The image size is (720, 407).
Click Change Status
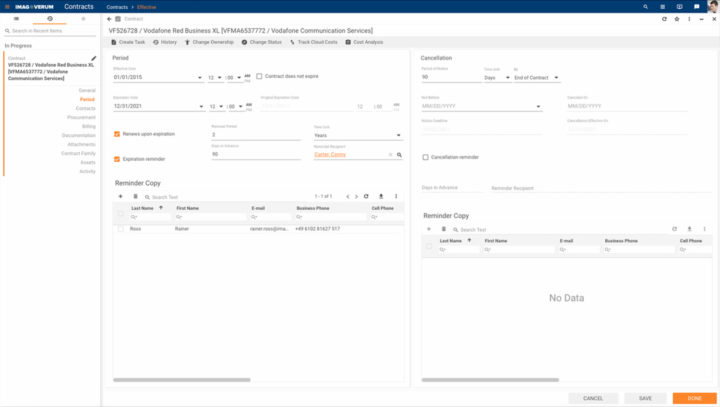262,42
